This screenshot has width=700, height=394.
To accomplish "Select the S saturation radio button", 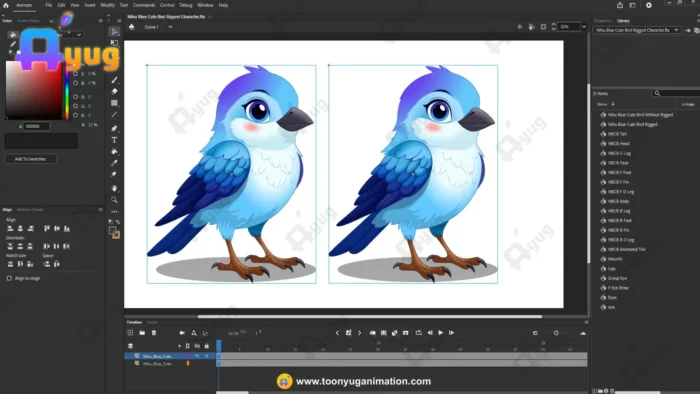I will pyautogui.click(x=75, y=74).
